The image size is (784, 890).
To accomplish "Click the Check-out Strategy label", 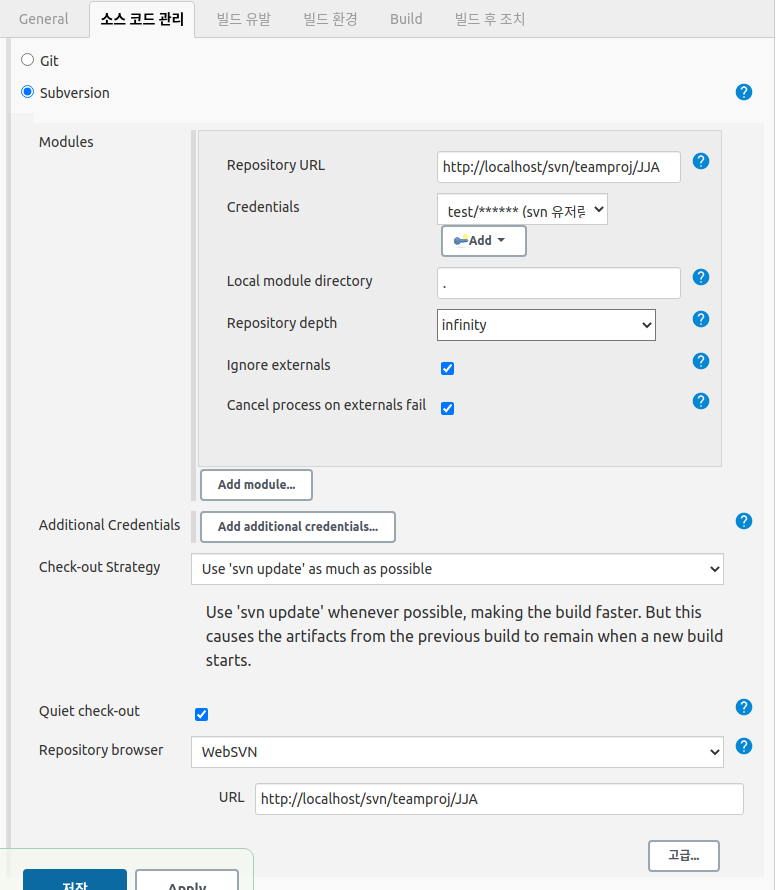I will (x=99, y=567).
